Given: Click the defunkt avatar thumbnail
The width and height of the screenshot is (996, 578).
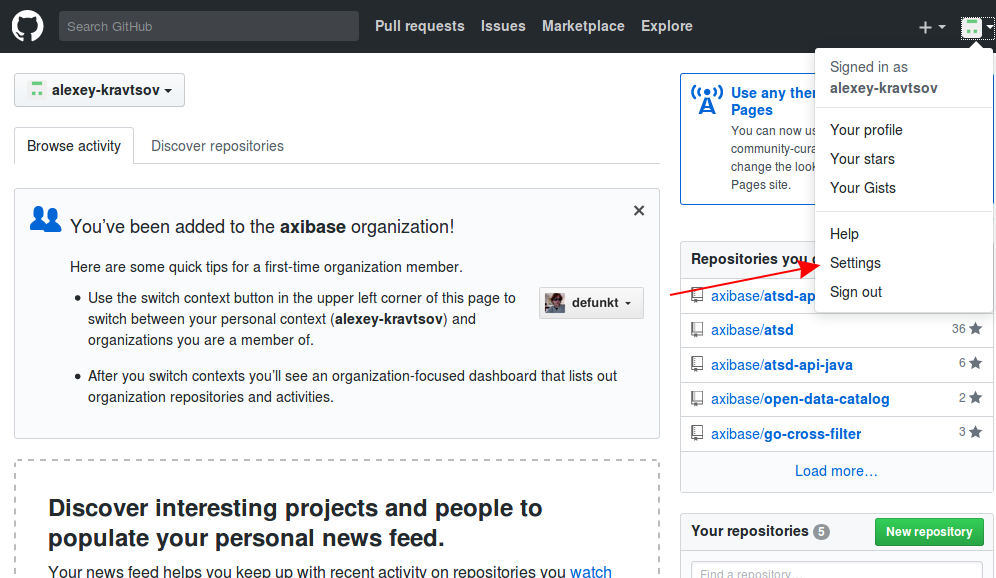Looking at the screenshot, I should [x=555, y=303].
